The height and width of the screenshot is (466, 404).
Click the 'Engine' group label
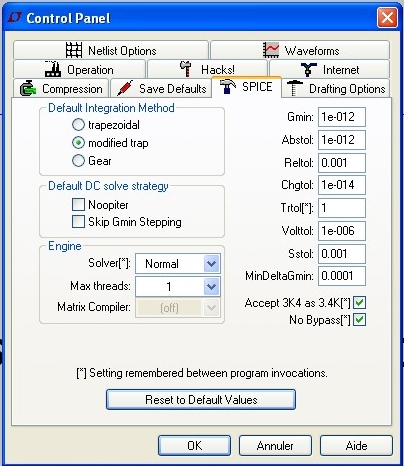(x=65, y=246)
